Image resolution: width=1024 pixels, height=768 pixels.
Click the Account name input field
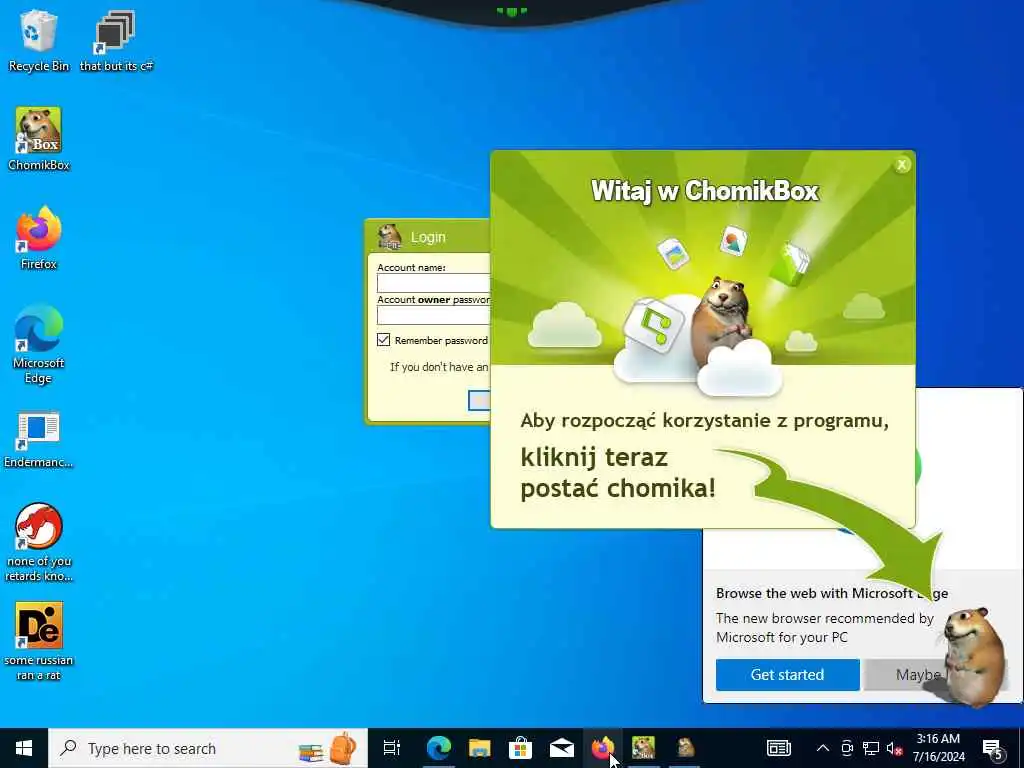433,283
